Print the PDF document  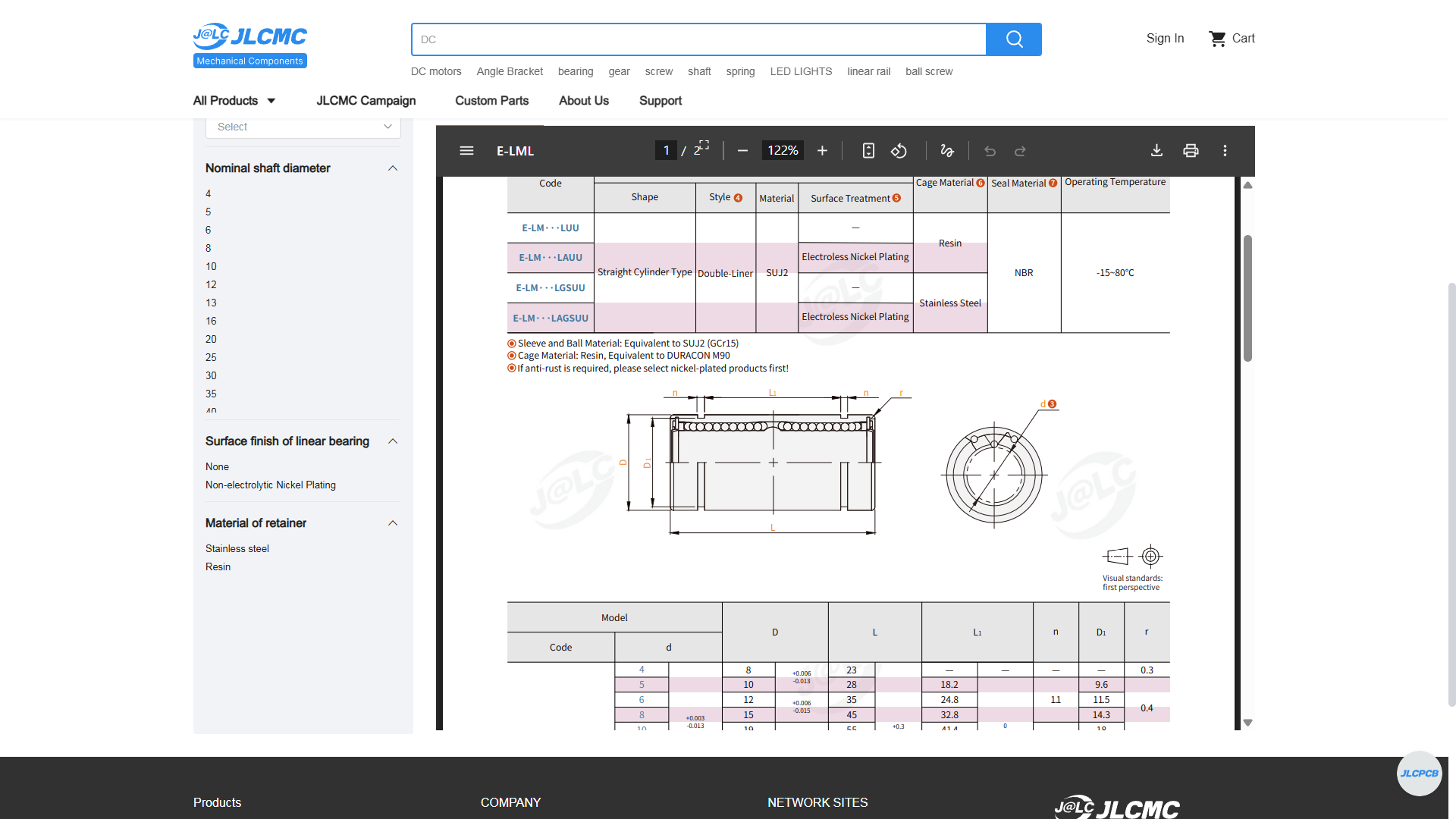tap(1191, 151)
